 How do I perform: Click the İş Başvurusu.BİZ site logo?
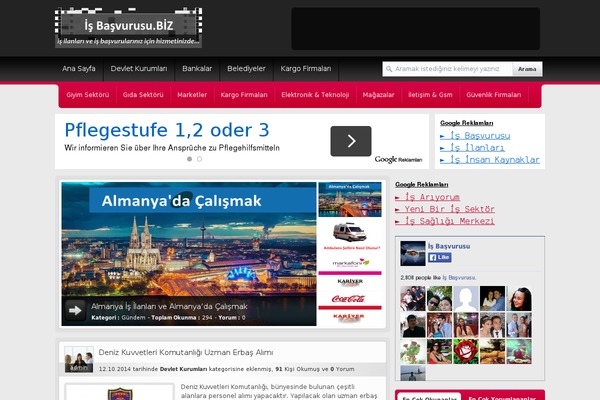tap(128, 28)
